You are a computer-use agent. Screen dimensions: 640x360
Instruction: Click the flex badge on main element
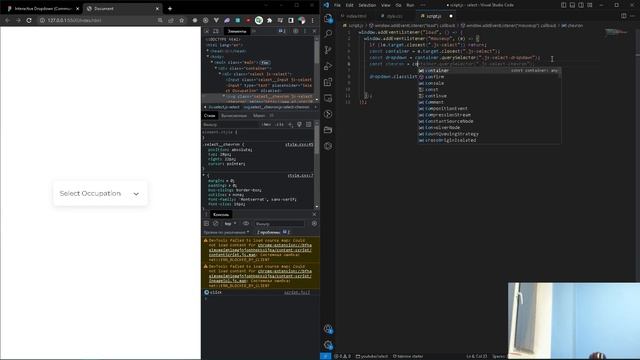click(265, 62)
